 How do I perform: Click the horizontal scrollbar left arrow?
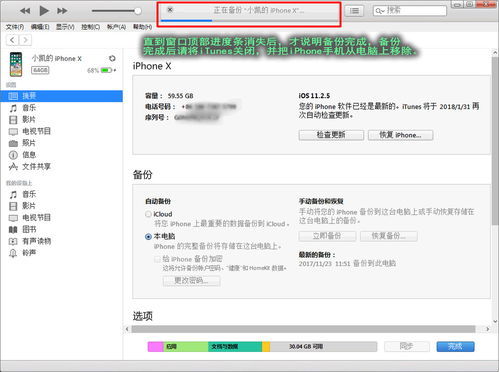pyautogui.click(x=127, y=329)
